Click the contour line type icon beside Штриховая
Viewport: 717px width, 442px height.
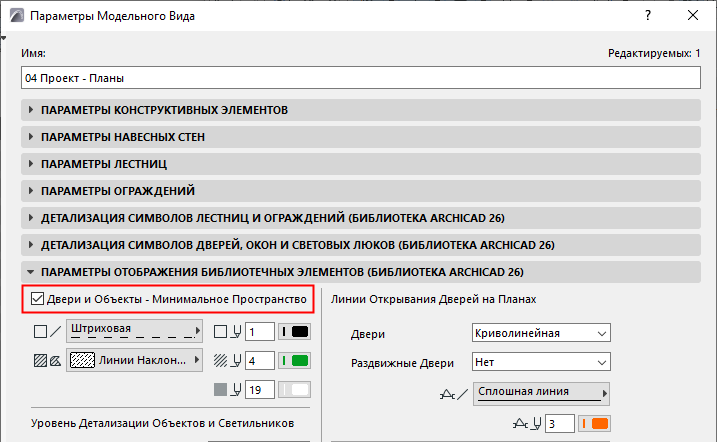(x=48, y=331)
